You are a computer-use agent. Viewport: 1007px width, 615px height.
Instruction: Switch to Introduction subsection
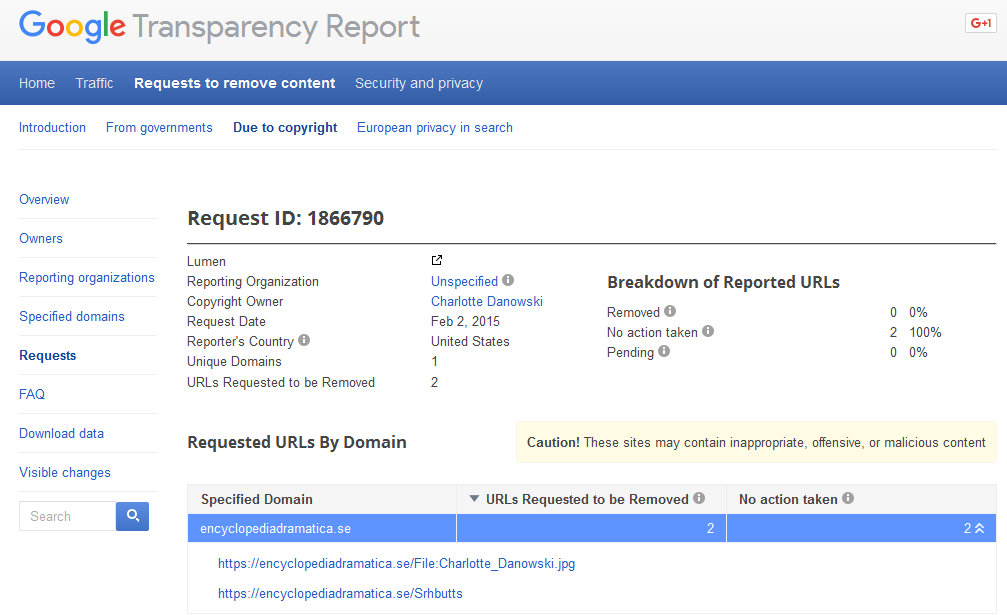(x=52, y=128)
